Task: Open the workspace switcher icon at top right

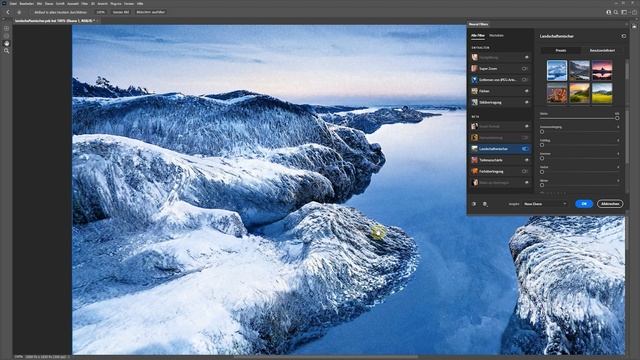Action: 624,12
